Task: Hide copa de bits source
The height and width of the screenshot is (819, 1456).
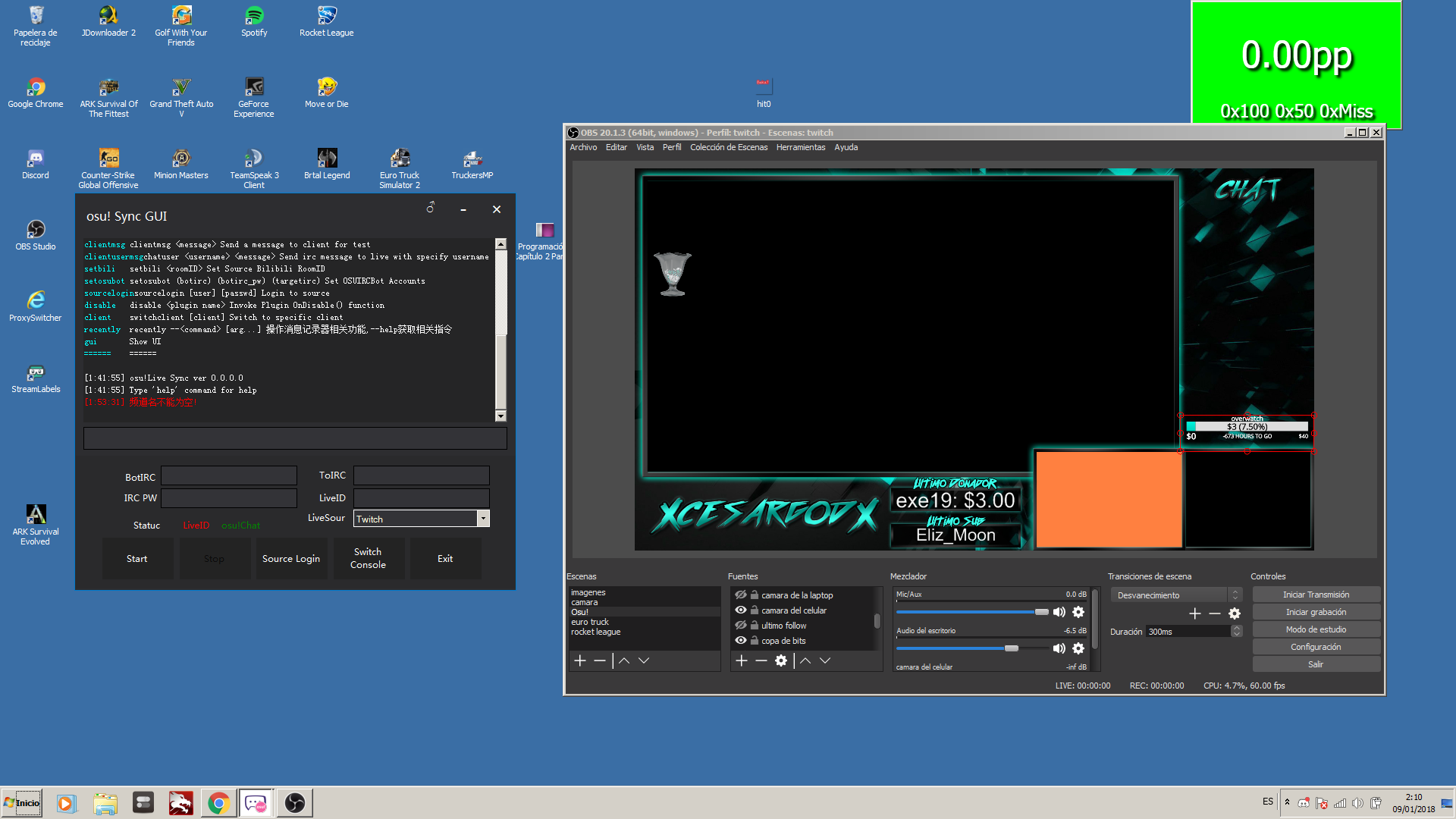Action: [741, 640]
